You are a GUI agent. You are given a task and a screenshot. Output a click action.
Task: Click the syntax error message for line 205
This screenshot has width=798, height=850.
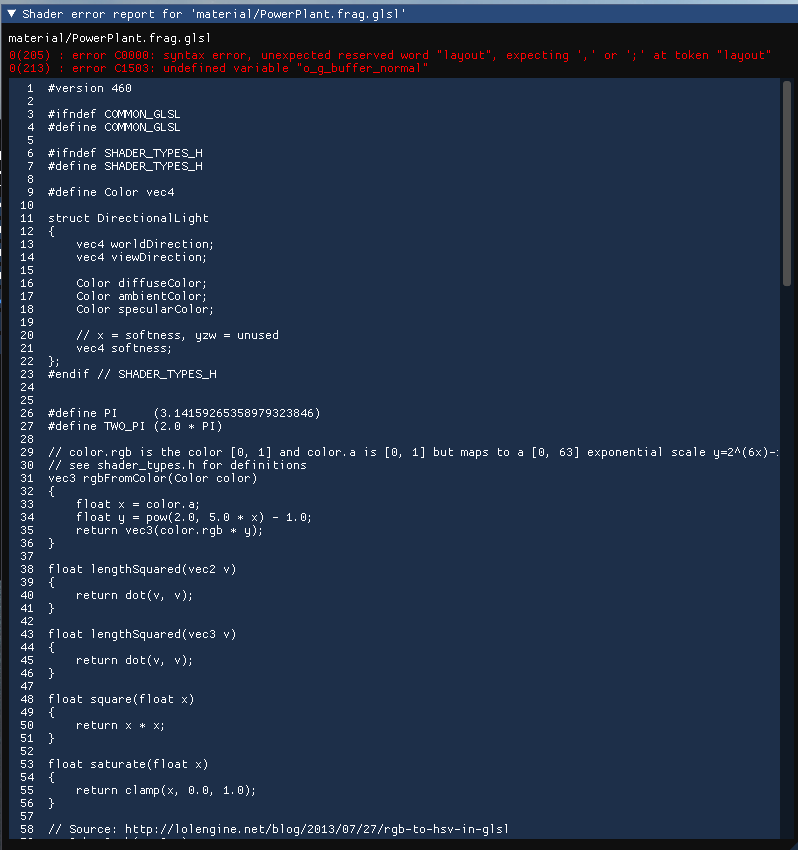(x=390, y=55)
